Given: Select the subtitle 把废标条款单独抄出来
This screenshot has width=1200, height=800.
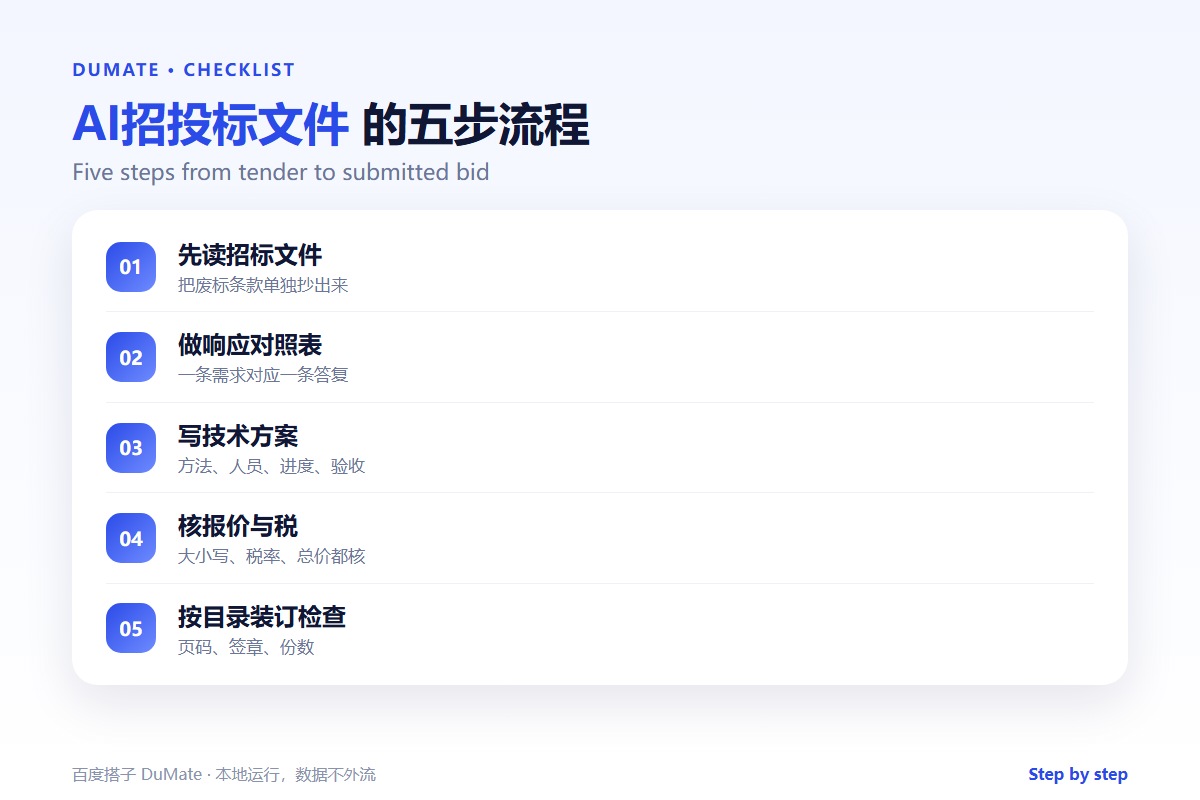Looking at the screenshot, I should [263, 285].
